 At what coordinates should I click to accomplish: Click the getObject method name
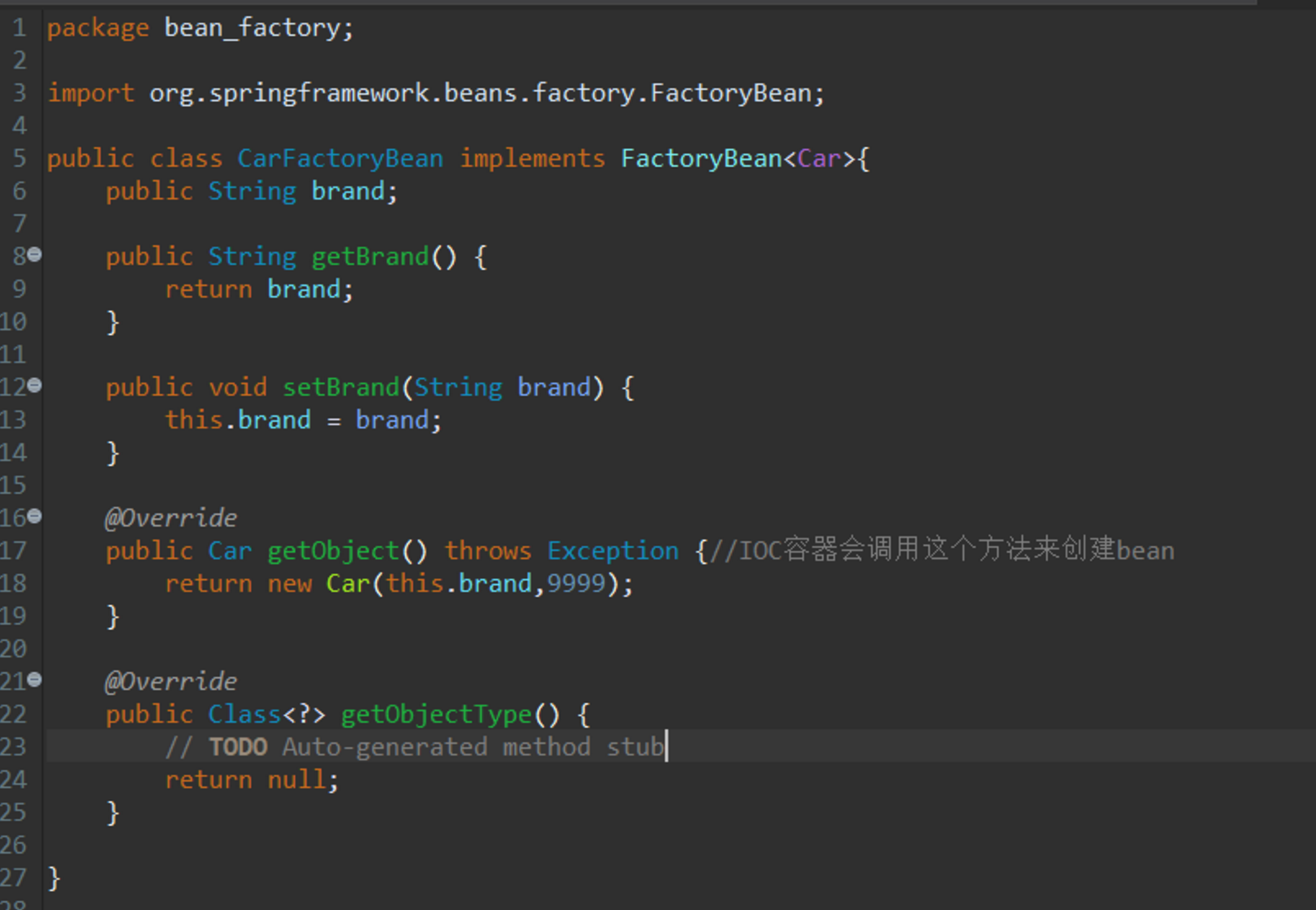coord(333,551)
